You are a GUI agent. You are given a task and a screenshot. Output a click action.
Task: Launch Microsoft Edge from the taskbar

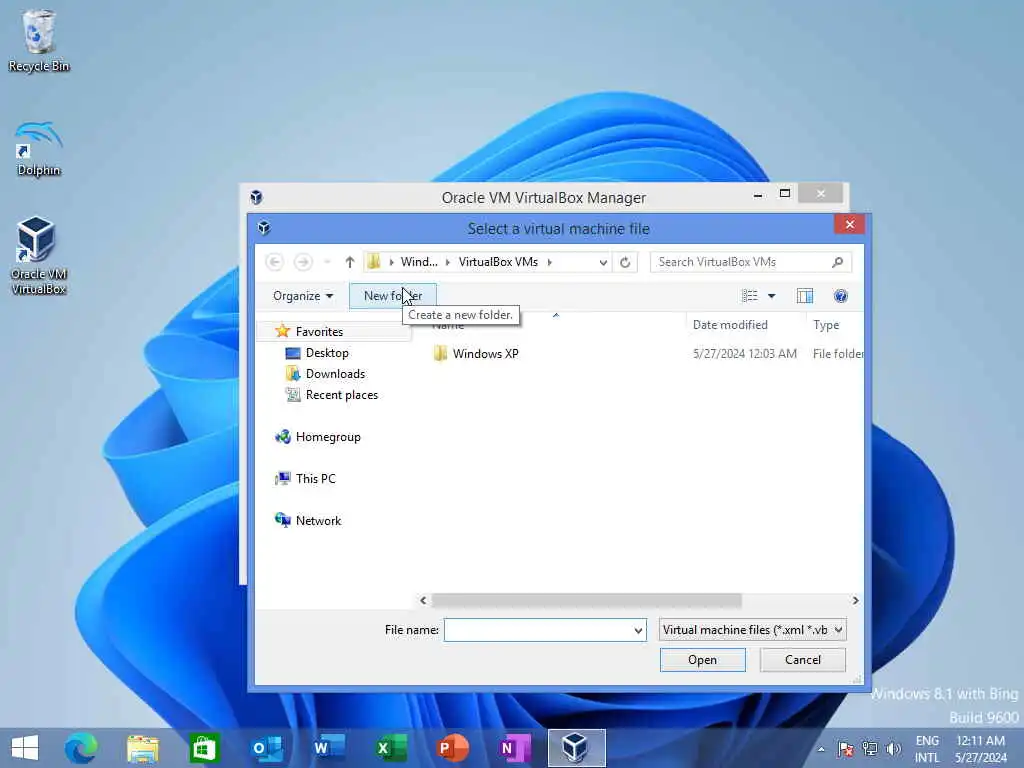(x=81, y=748)
